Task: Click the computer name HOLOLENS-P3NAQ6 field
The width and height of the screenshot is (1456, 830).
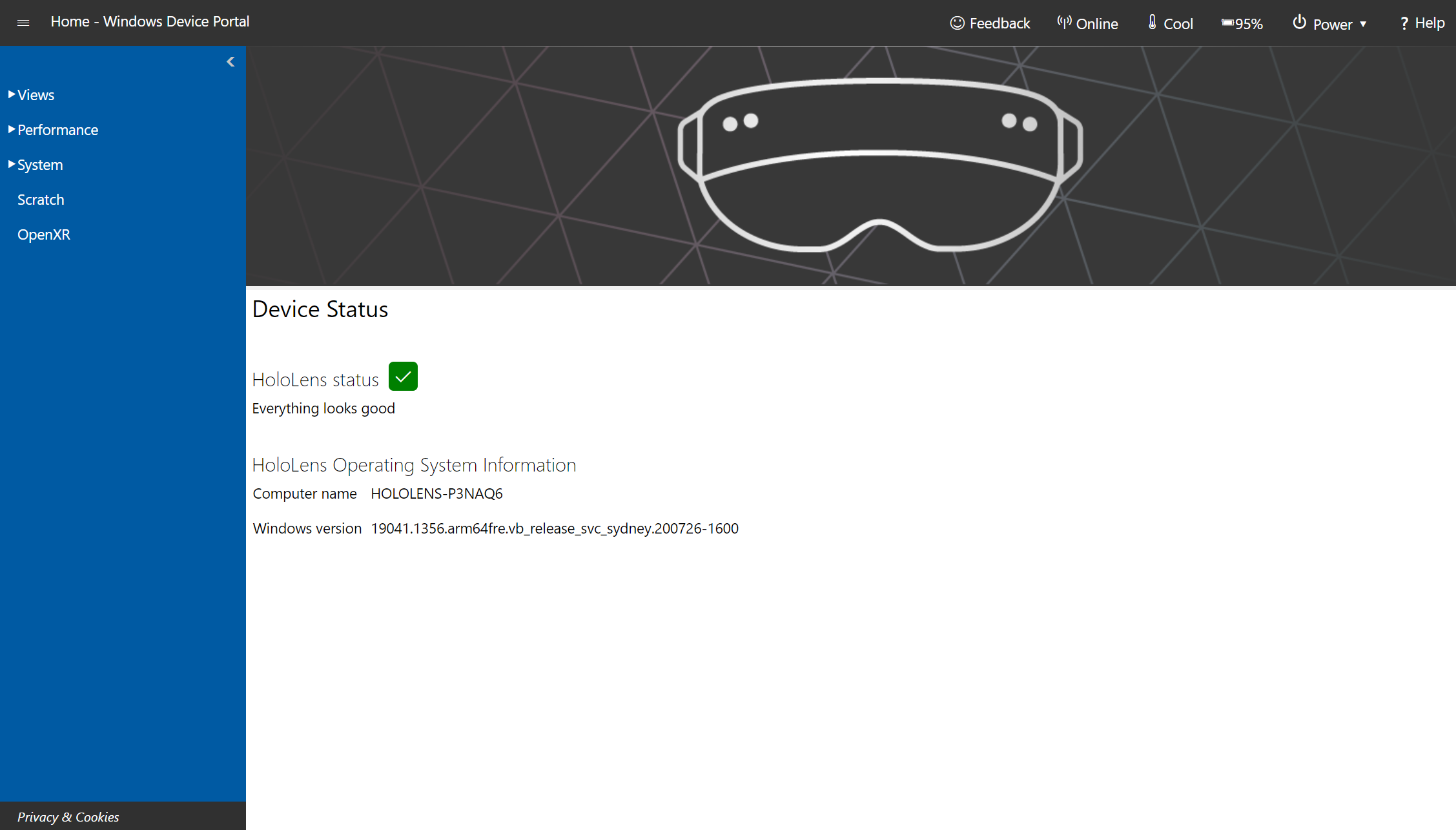Action: [436, 493]
